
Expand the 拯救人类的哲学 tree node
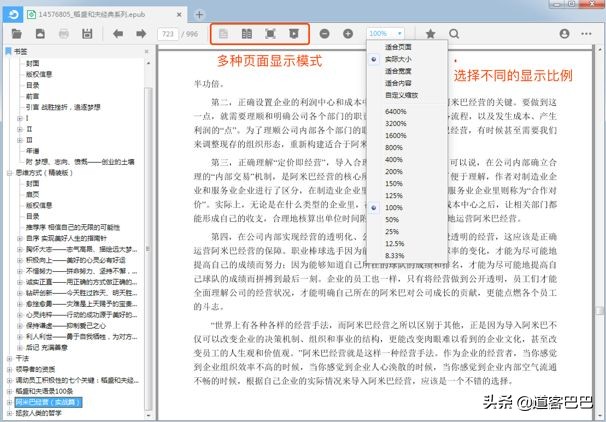point(9,413)
